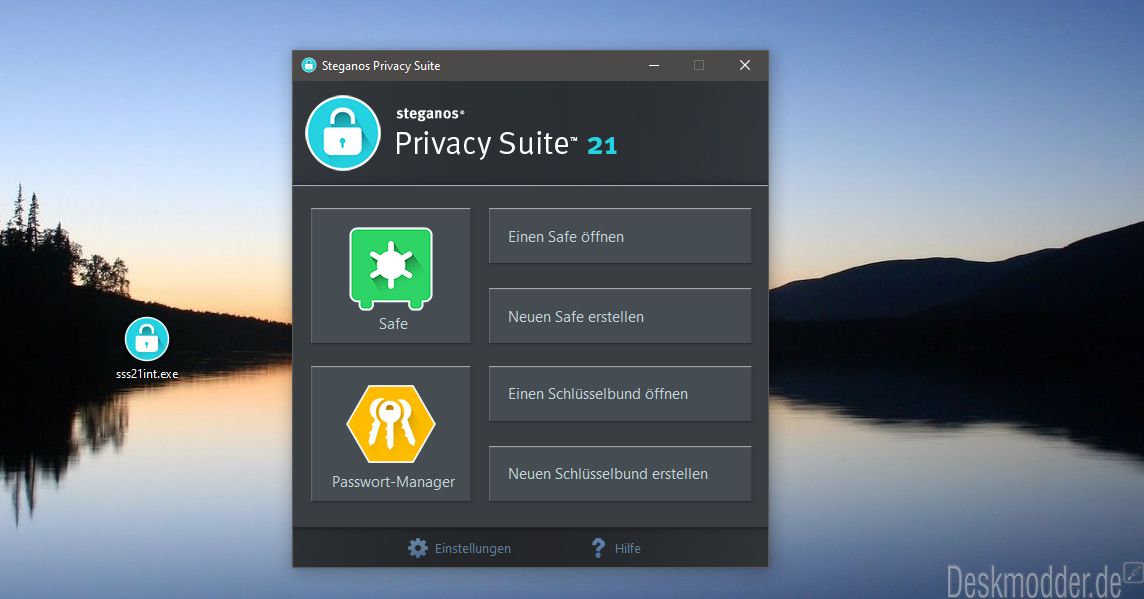Viewport: 1144px width, 599px height.
Task: Click Neuen Safe erstellen button
Action: point(620,317)
